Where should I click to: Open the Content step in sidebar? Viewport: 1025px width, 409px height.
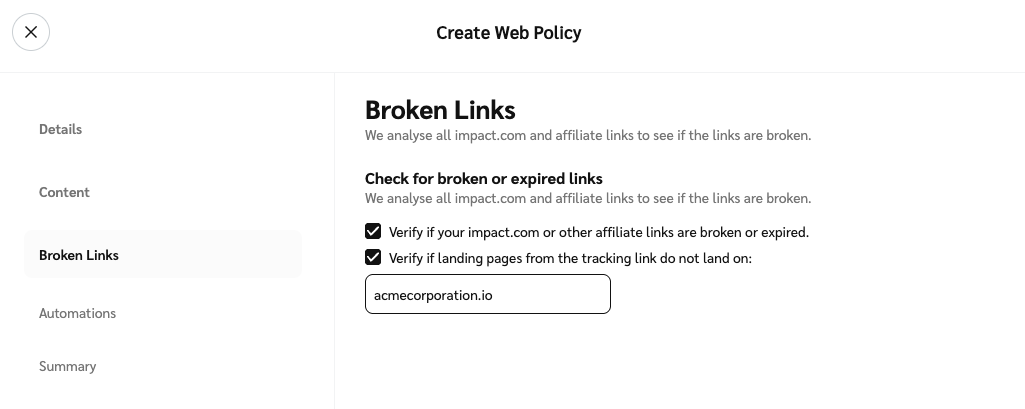tap(64, 192)
